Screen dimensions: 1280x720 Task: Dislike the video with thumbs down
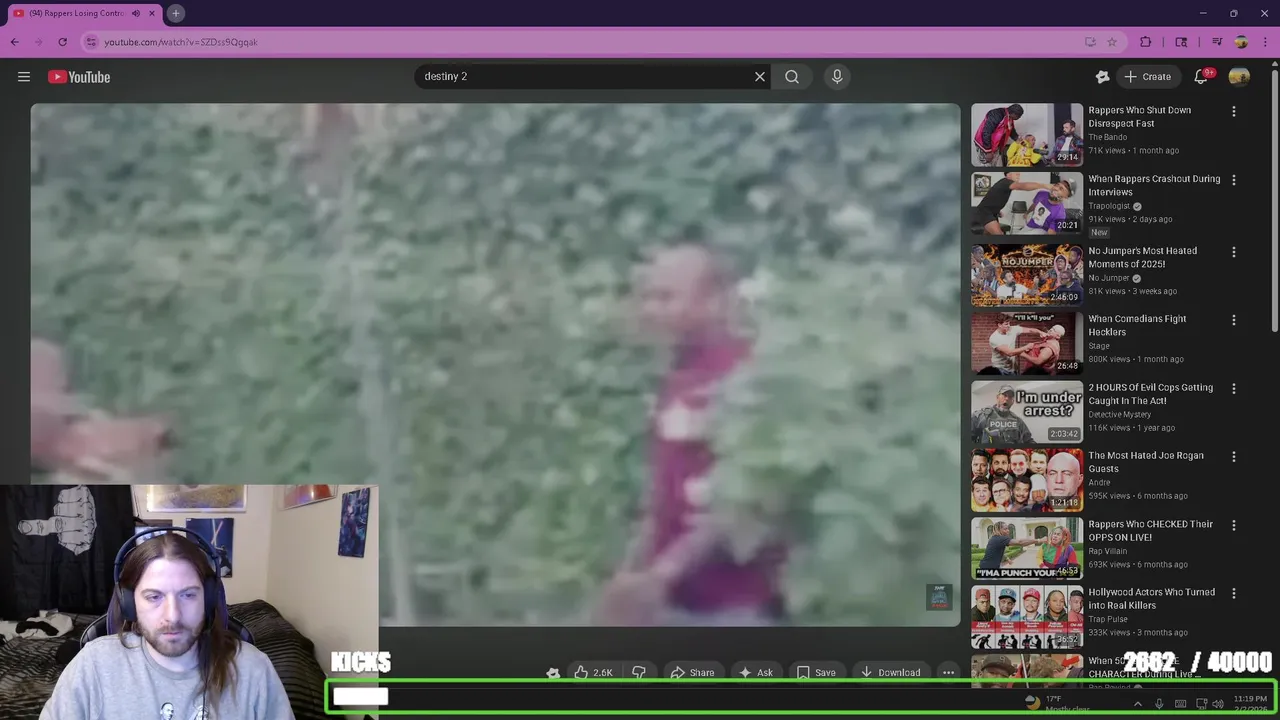[x=639, y=673]
